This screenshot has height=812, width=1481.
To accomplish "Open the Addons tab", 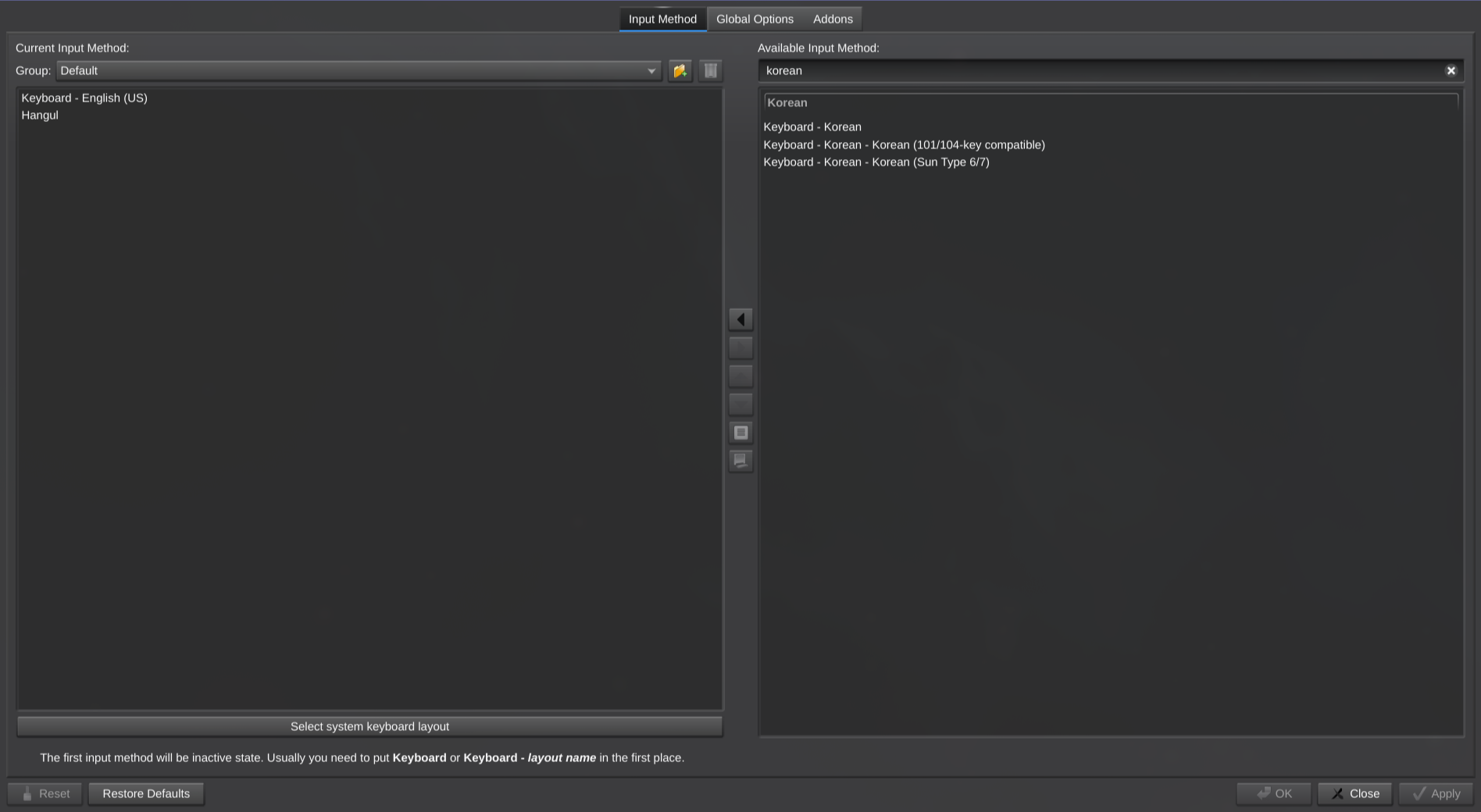I will (x=833, y=19).
